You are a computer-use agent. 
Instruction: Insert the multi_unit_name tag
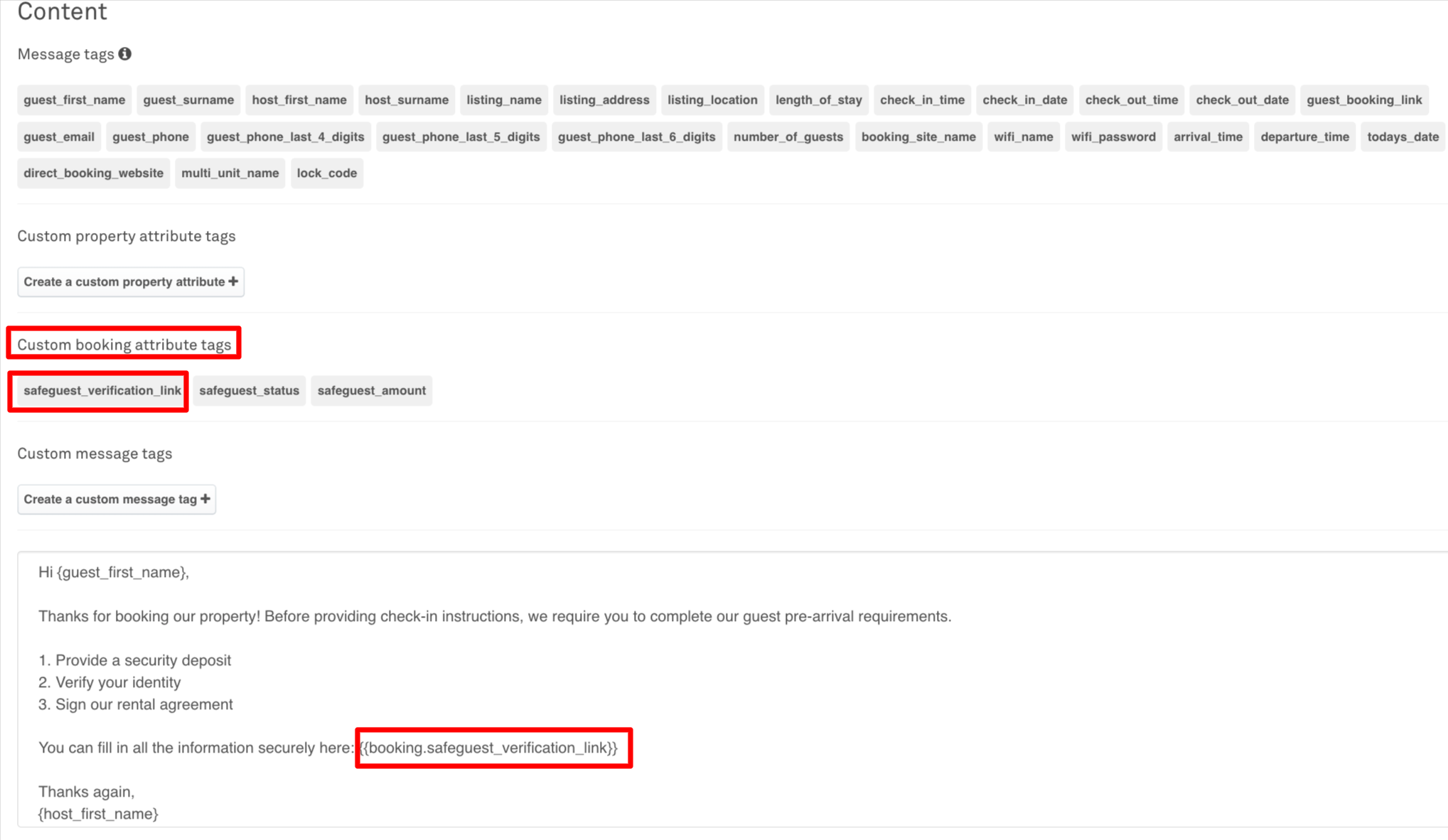[x=230, y=173]
